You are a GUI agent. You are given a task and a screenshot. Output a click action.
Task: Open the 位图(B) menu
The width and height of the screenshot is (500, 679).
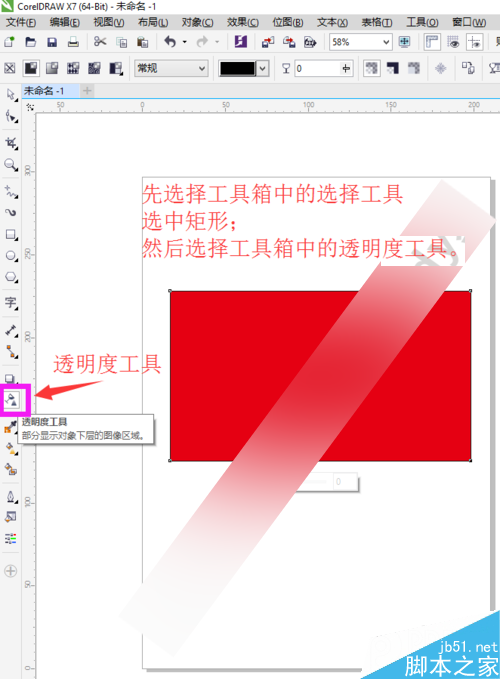(288, 22)
